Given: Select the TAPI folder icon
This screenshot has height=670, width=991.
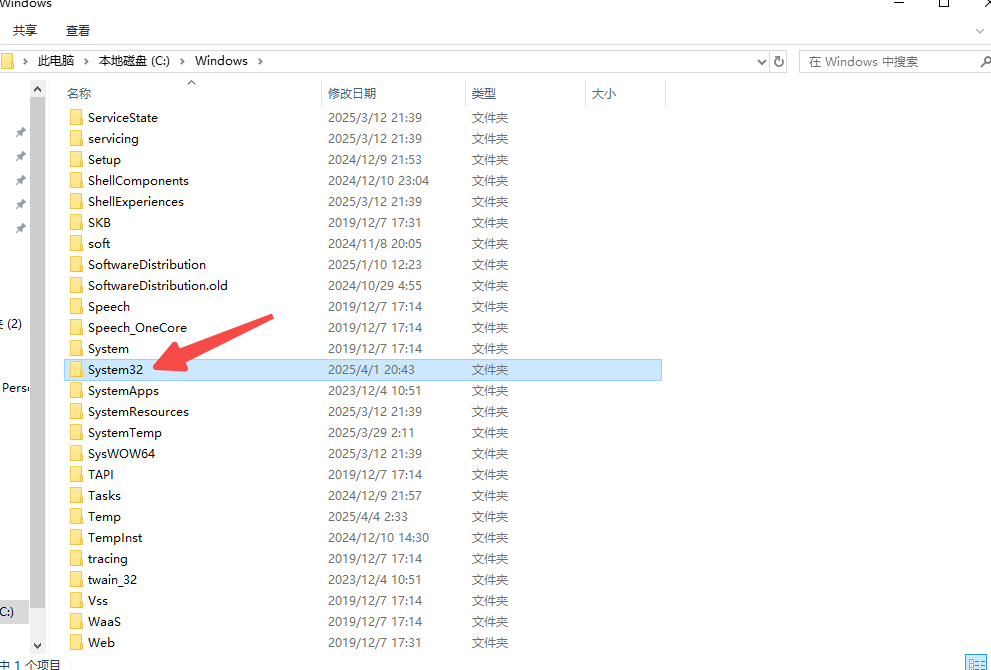Looking at the screenshot, I should coord(76,475).
